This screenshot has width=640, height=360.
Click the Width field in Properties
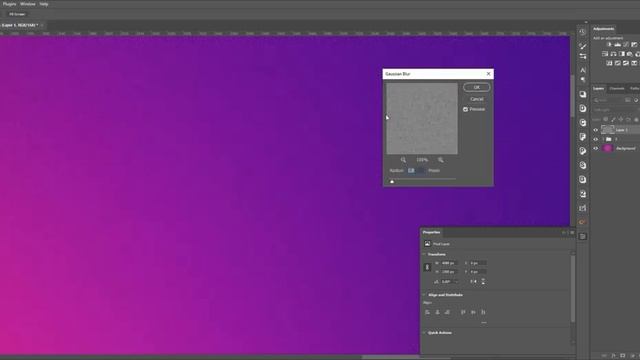click(x=449, y=263)
